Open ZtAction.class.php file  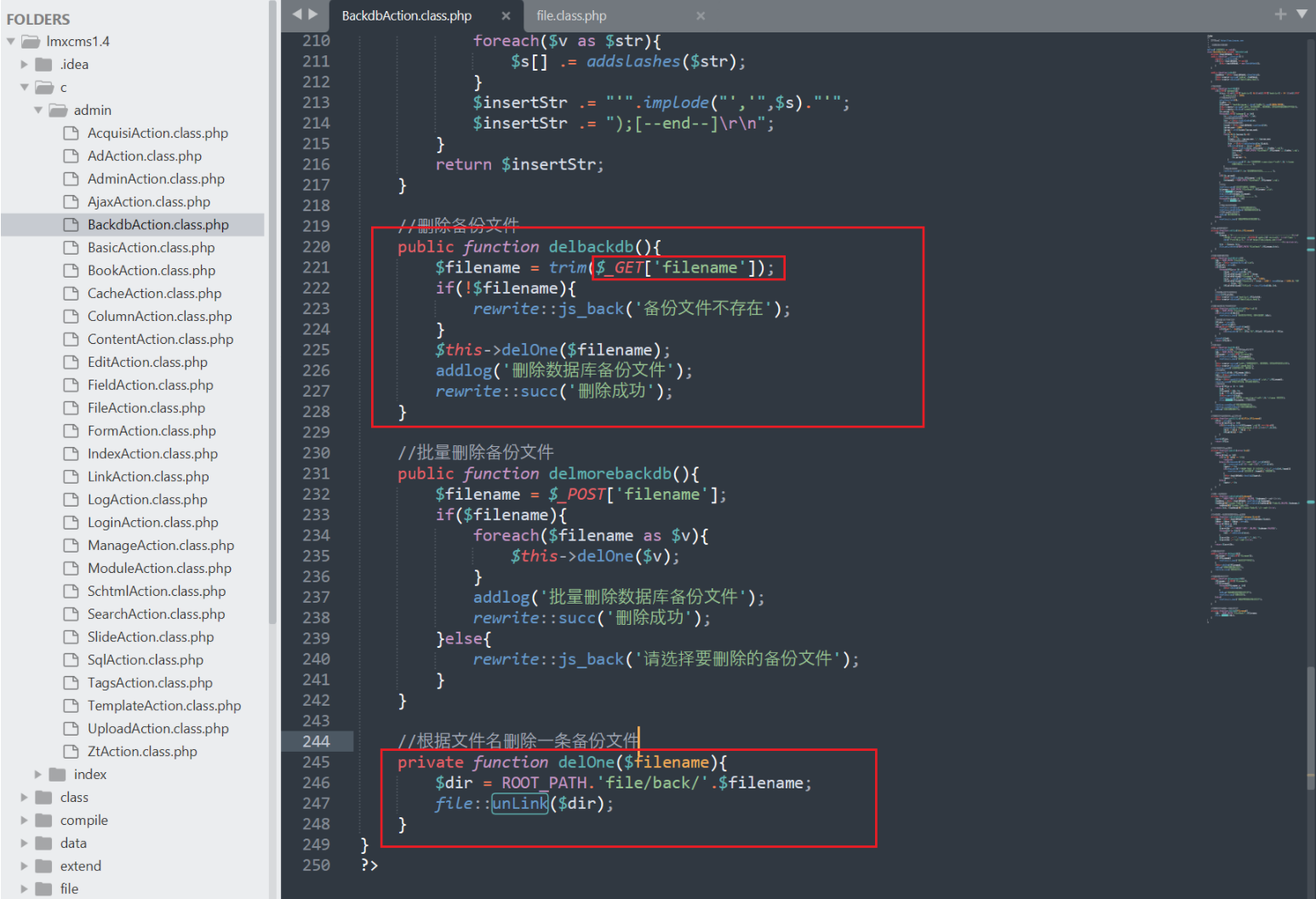pyautogui.click(x=142, y=753)
